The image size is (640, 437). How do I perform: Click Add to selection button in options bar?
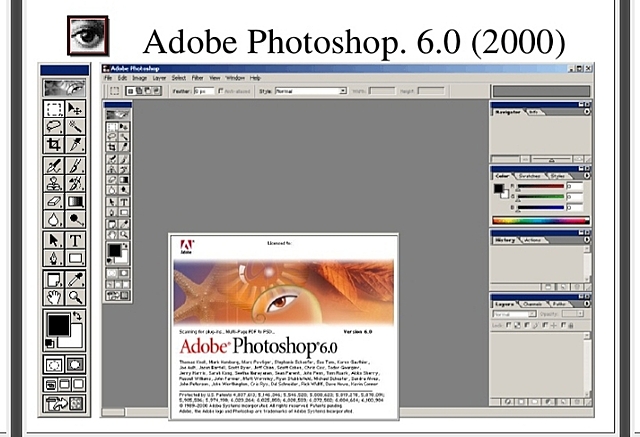pyautogui.click(x=140, y=91)
